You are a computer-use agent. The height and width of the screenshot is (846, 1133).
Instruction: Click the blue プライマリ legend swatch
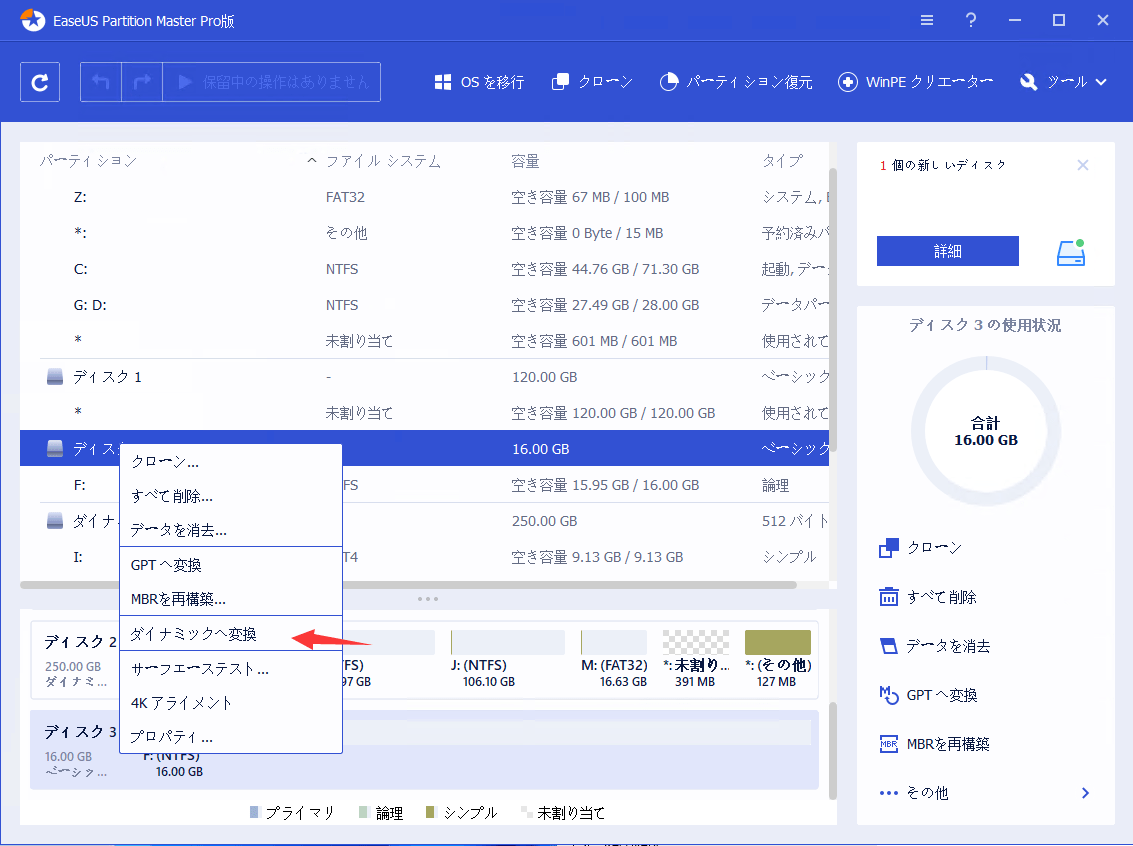point(254,812)
